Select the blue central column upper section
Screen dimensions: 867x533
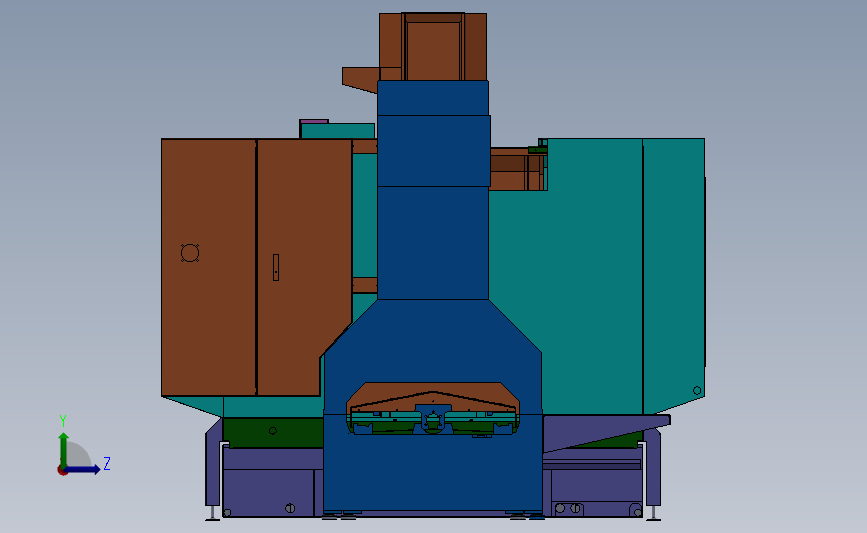434,98
